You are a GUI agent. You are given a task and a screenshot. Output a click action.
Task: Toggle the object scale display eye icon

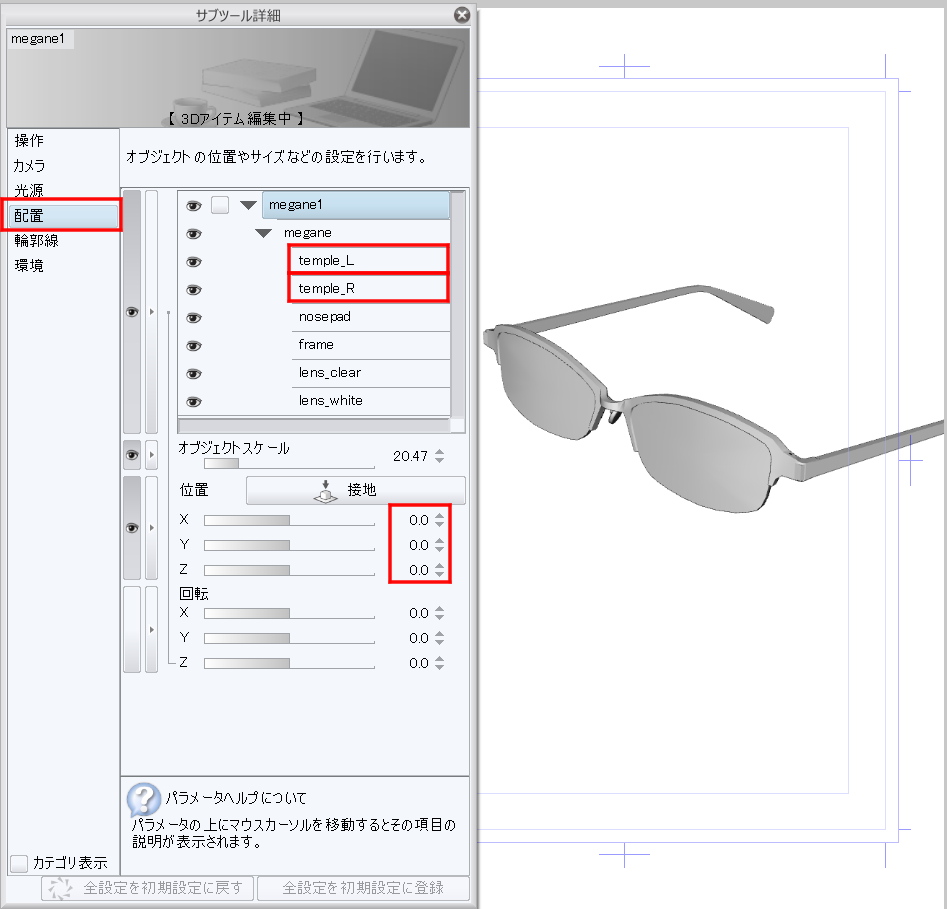131,455
